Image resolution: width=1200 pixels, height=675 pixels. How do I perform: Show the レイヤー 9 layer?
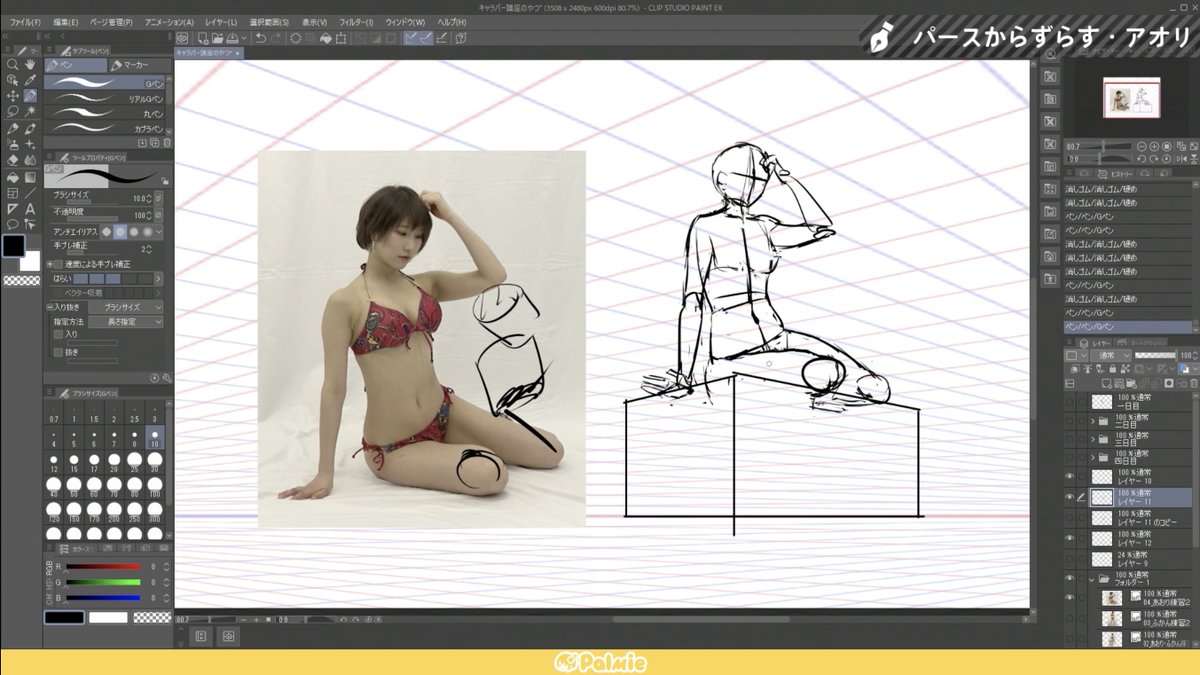(x=1070, y=559)
